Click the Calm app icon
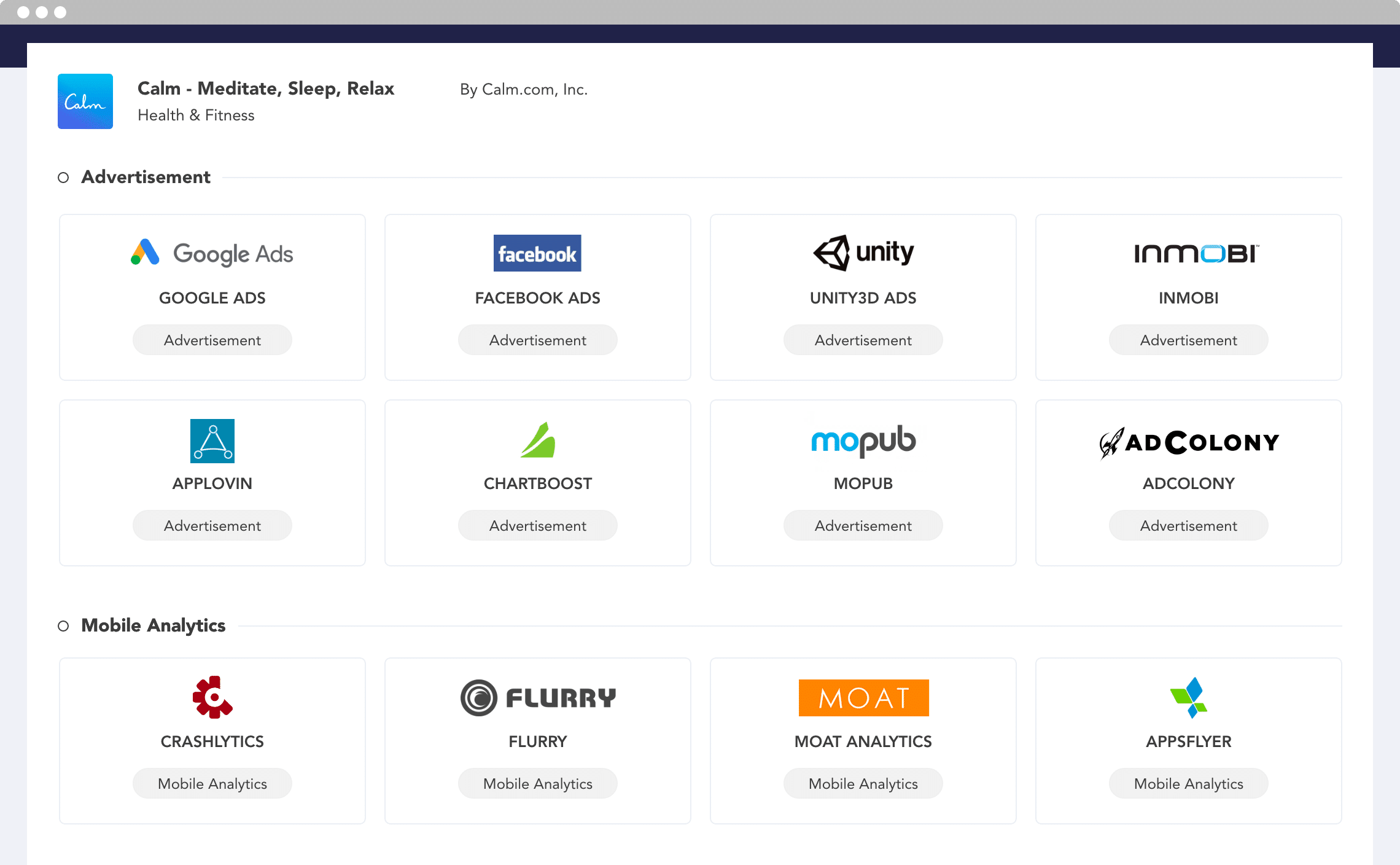The height and width of the screenshot is (865, 1400). pyautogui.click(x=85, y=101)
